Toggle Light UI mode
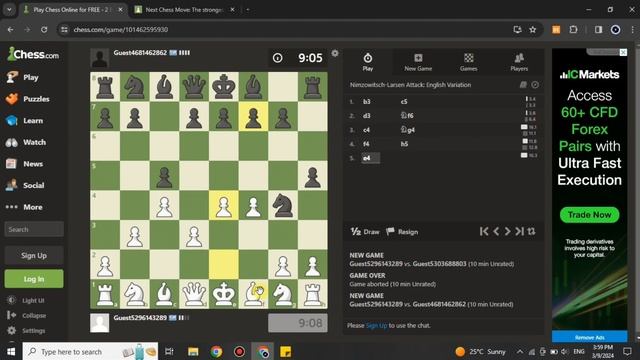 click(x=26, y=300)
